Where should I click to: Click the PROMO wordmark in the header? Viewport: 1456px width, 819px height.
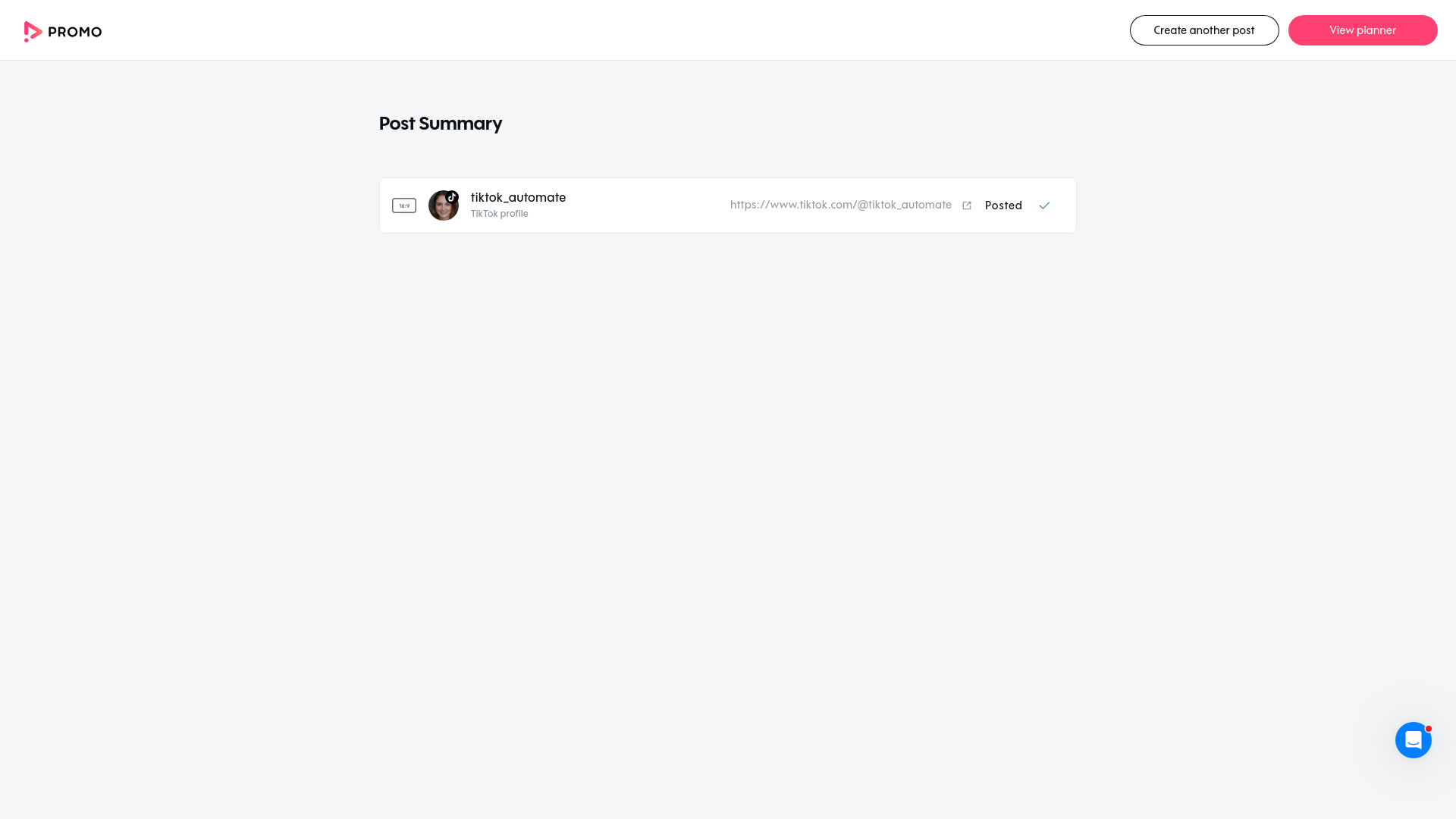click(74, 32)
